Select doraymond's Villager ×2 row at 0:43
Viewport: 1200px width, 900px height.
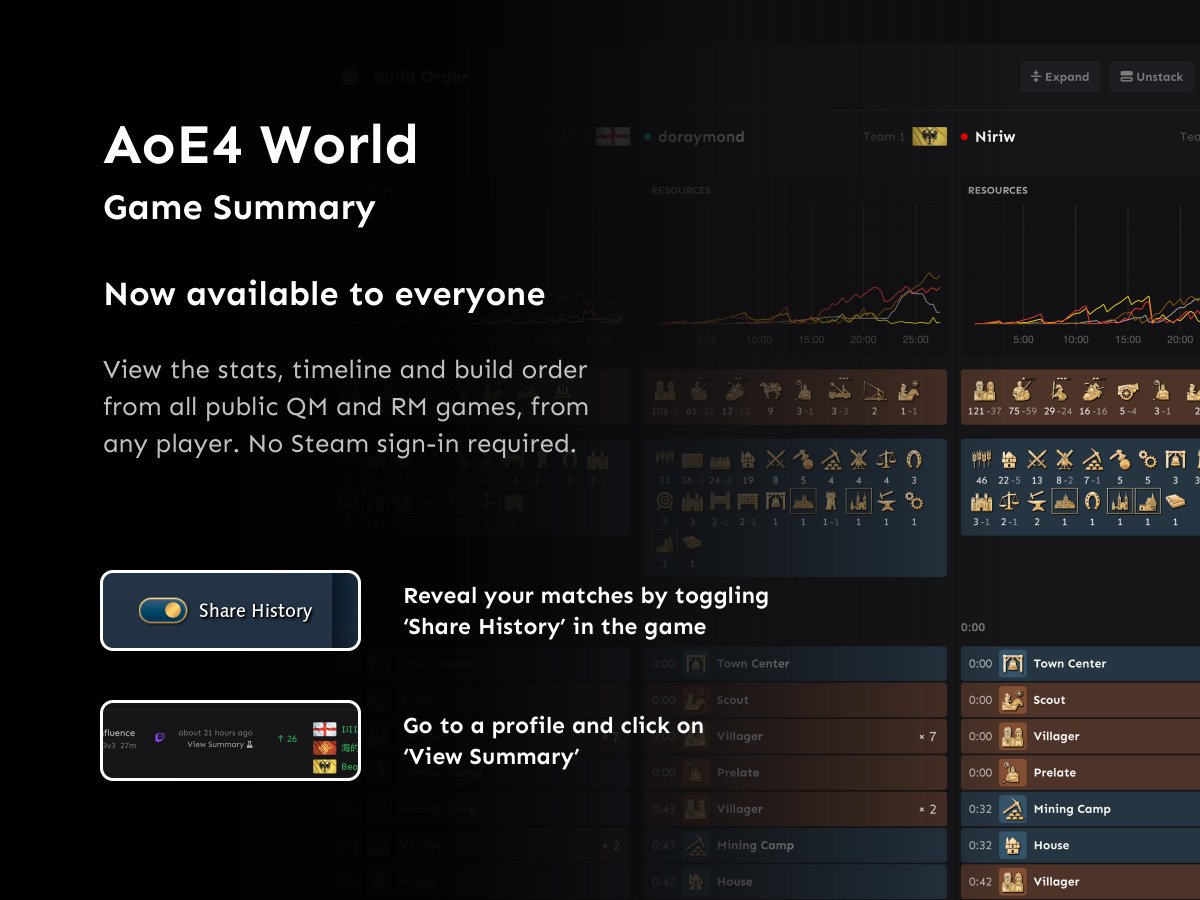point(795,809)
